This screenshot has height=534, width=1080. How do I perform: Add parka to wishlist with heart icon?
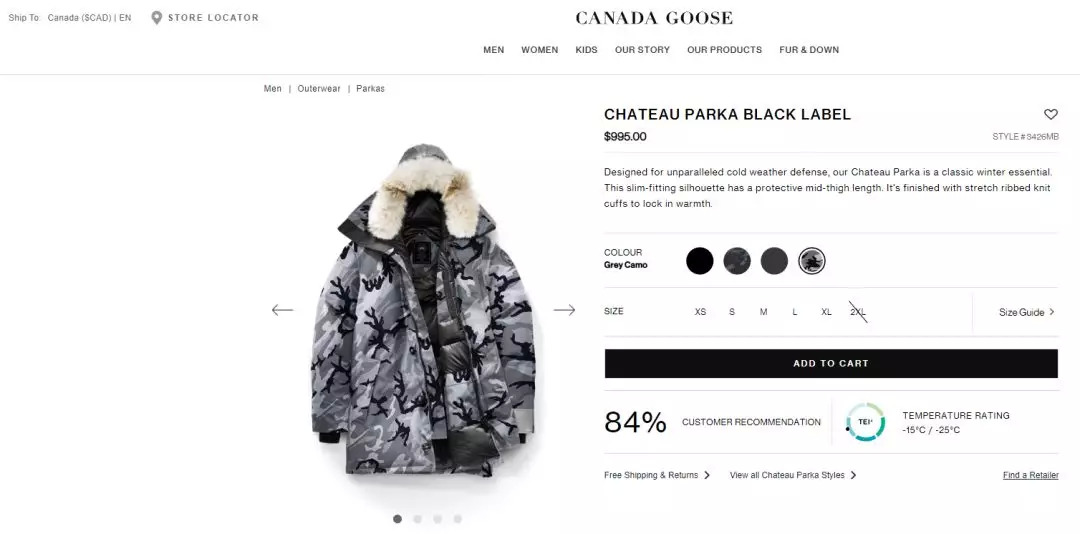1050,114
